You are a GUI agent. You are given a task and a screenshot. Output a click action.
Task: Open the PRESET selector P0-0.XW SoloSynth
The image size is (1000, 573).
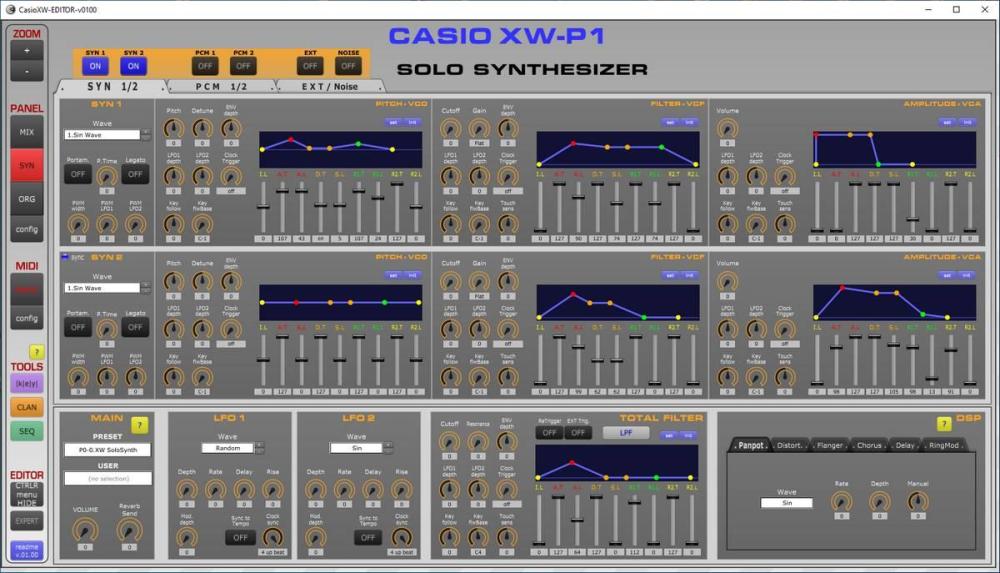[108, 450]
